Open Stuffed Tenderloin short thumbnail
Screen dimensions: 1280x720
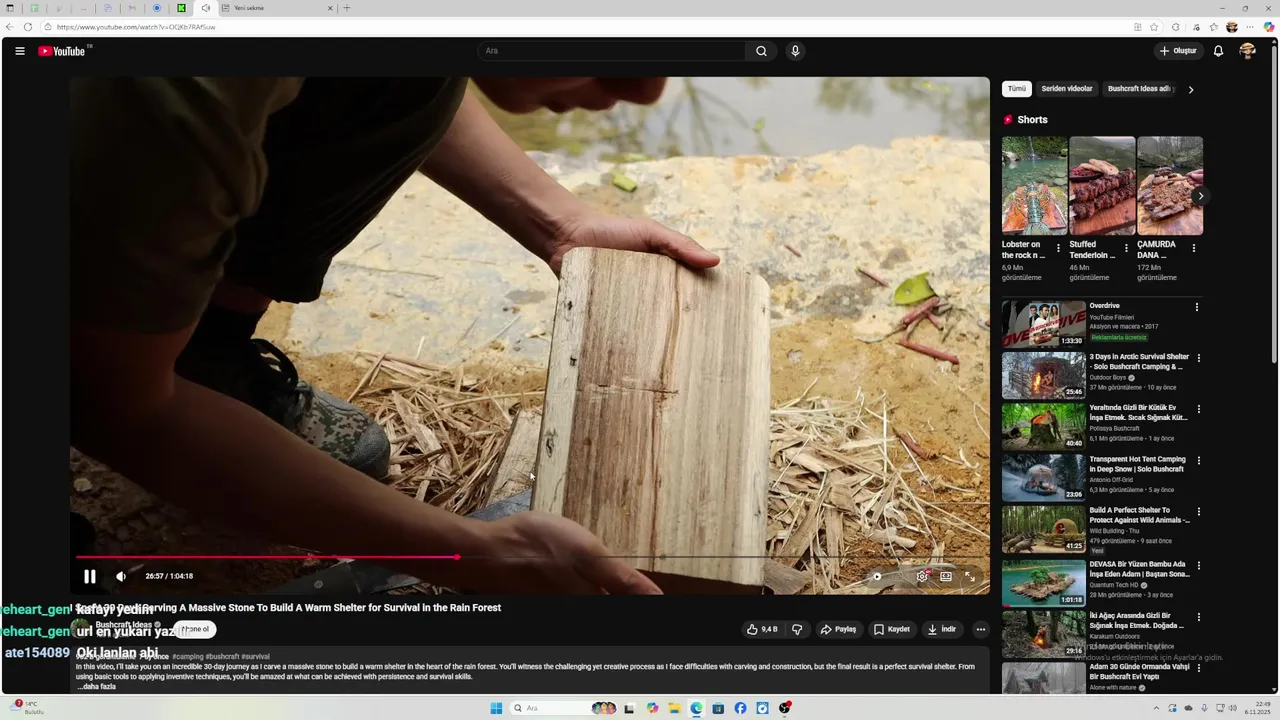click(1102, 186)
